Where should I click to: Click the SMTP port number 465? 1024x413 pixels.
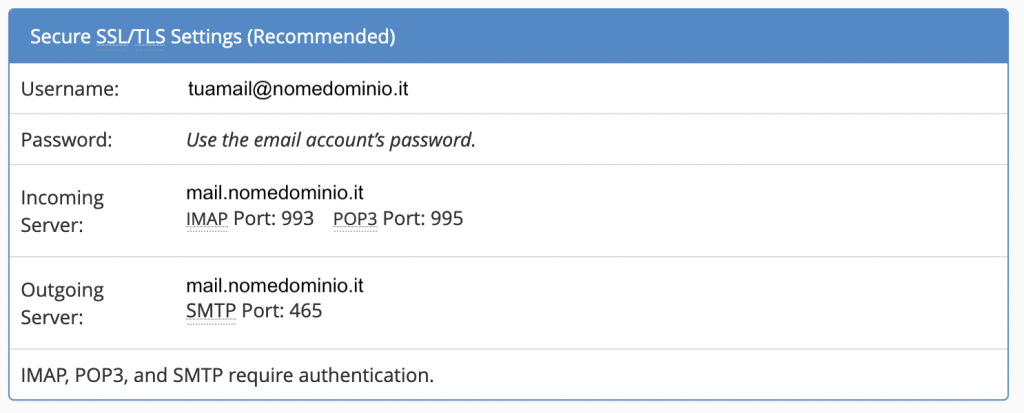point(305,311)
